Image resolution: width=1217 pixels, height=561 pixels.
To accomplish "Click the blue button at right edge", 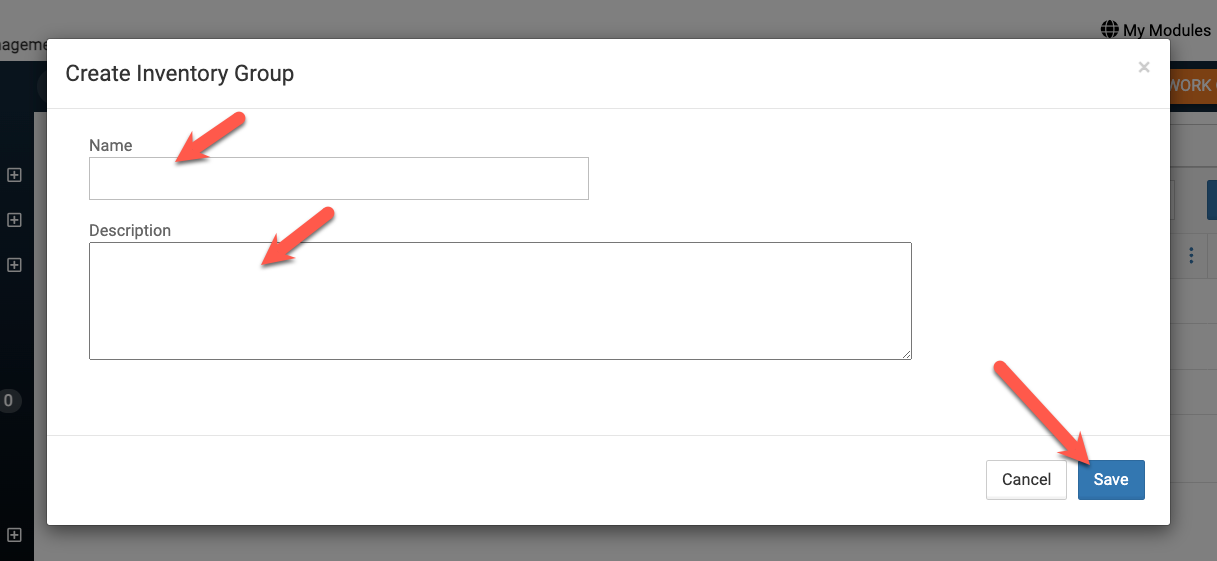I will (1212, 200).
